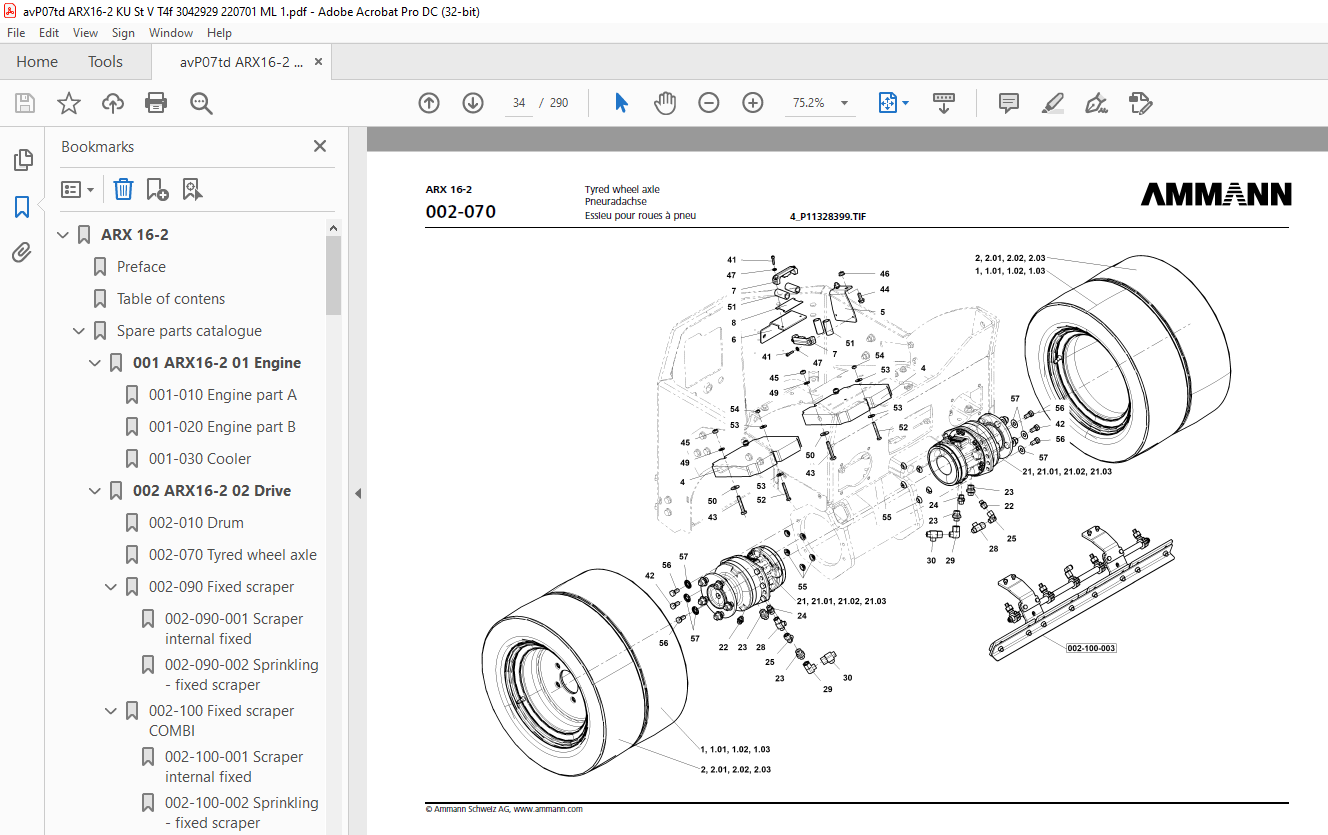Select the arrow selection tool

pos(621,103)
